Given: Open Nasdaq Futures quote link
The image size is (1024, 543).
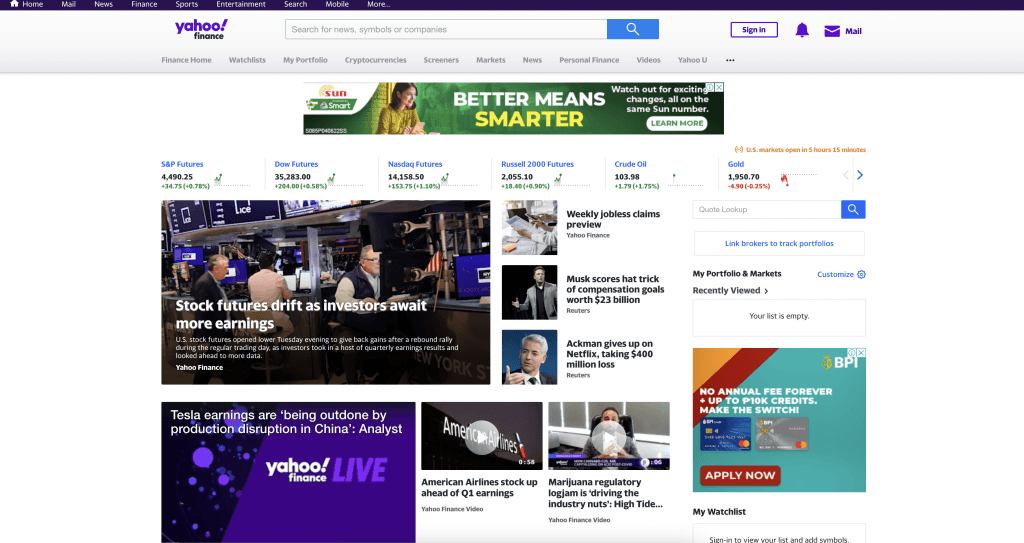Looking at the screenshot, I should [x=415, y=164].
